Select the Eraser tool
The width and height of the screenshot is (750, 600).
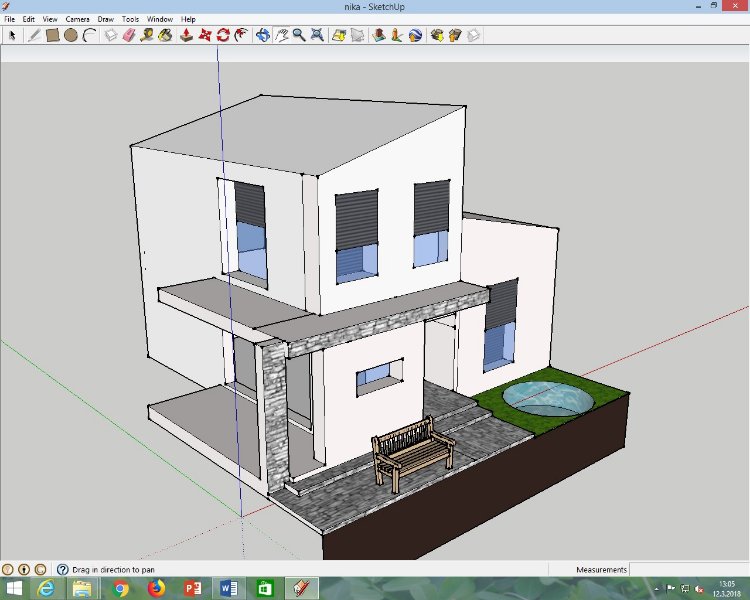point(128,35)
